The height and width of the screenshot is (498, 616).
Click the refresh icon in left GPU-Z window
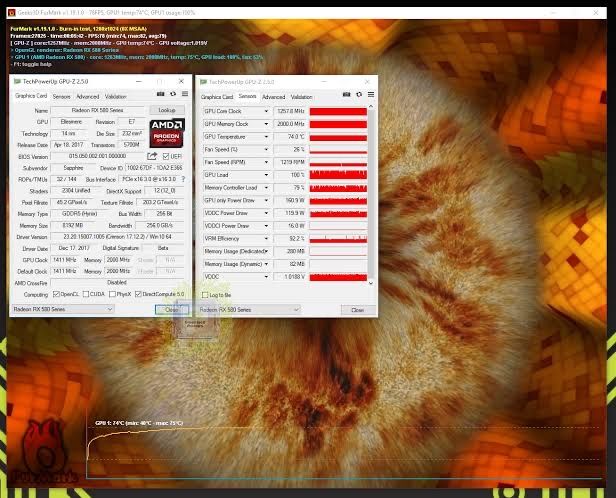pyautogui.click(x=173, y=94)
